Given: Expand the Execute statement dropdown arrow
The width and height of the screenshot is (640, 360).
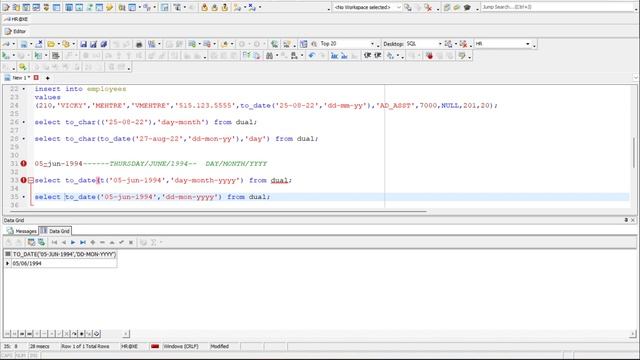Looking at the screenshot, I should tap(13, 56).
